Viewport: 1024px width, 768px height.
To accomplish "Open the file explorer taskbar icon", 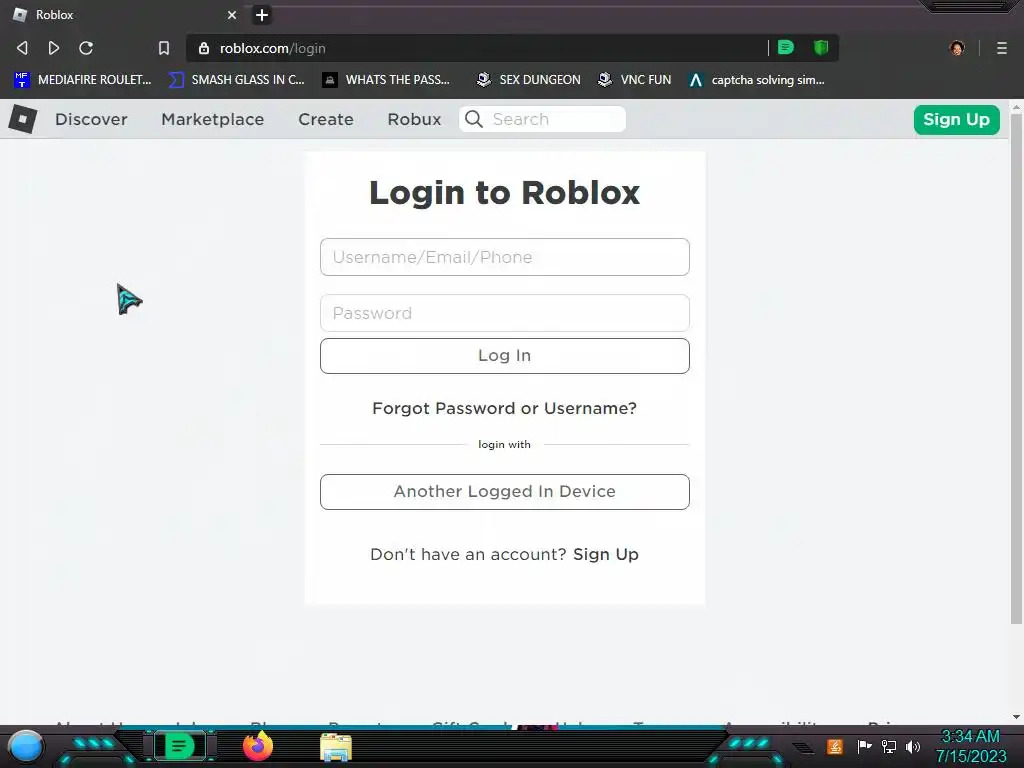I will pos(336,747).
